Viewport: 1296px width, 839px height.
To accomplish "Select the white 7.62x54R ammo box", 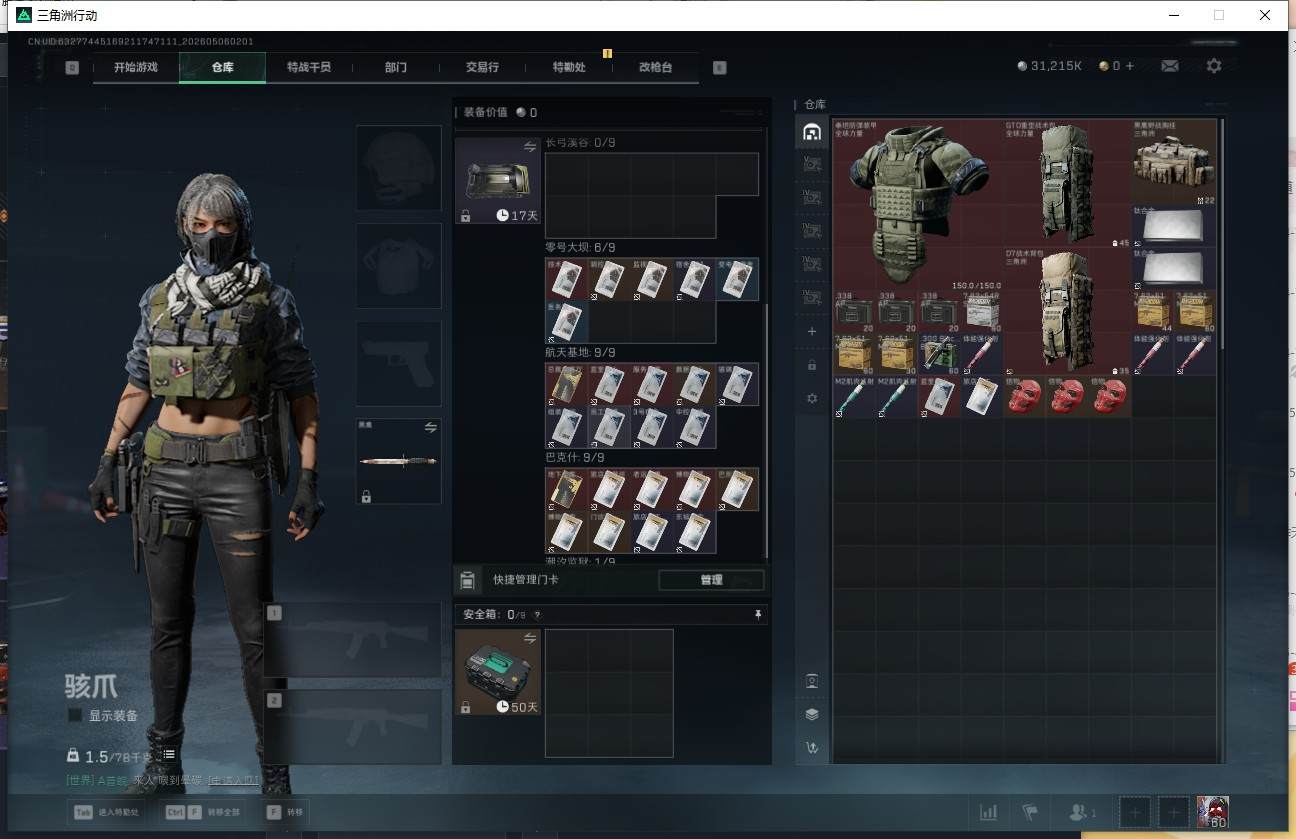I will (982, 312).
